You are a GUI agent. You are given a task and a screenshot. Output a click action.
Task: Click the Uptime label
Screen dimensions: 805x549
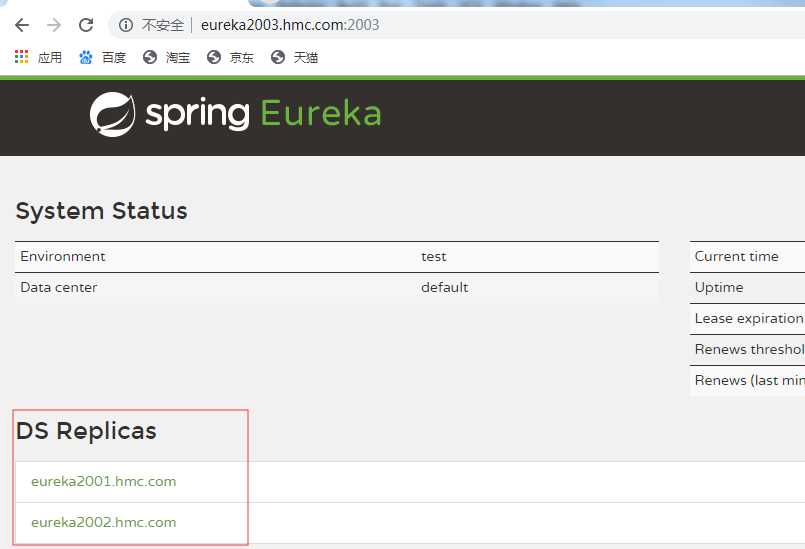pyautogui.click(x=719, y=288)
